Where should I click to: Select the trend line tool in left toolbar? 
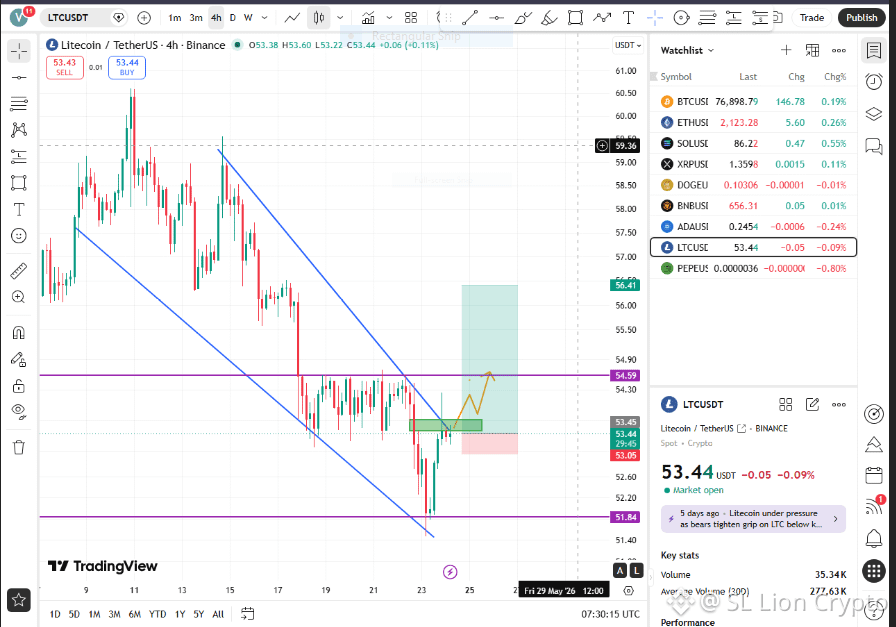(19, 78)
